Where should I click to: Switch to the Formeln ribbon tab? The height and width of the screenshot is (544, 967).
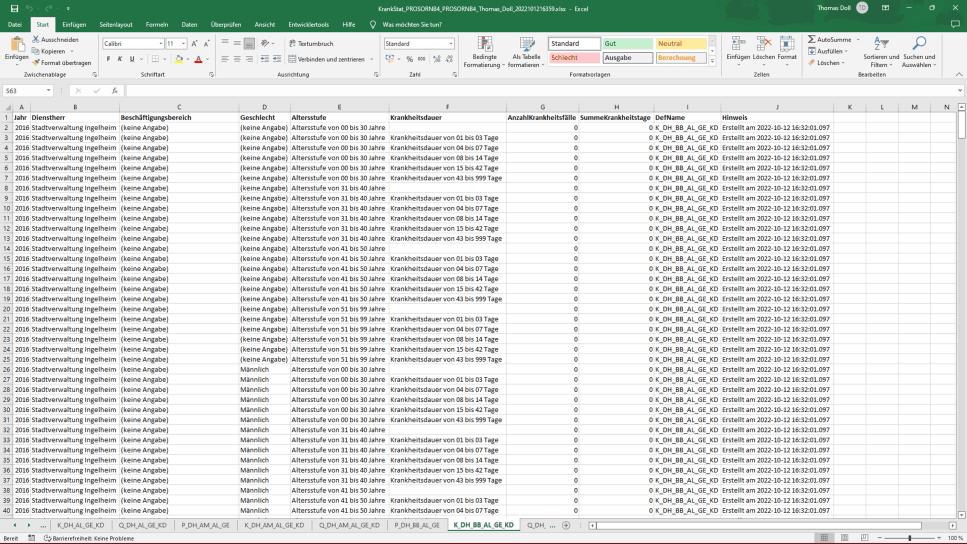point(156,24)
